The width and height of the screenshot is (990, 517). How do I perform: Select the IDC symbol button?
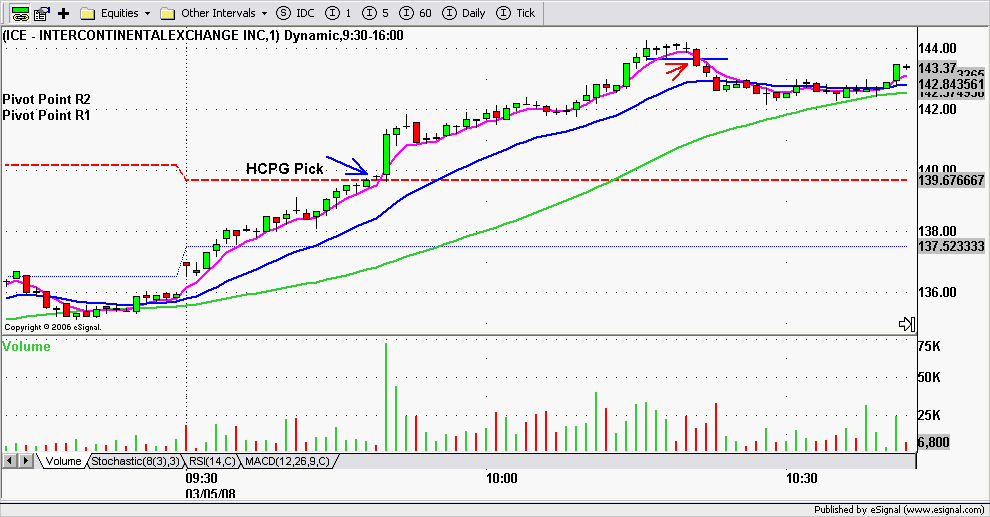(x=296, y=13)
